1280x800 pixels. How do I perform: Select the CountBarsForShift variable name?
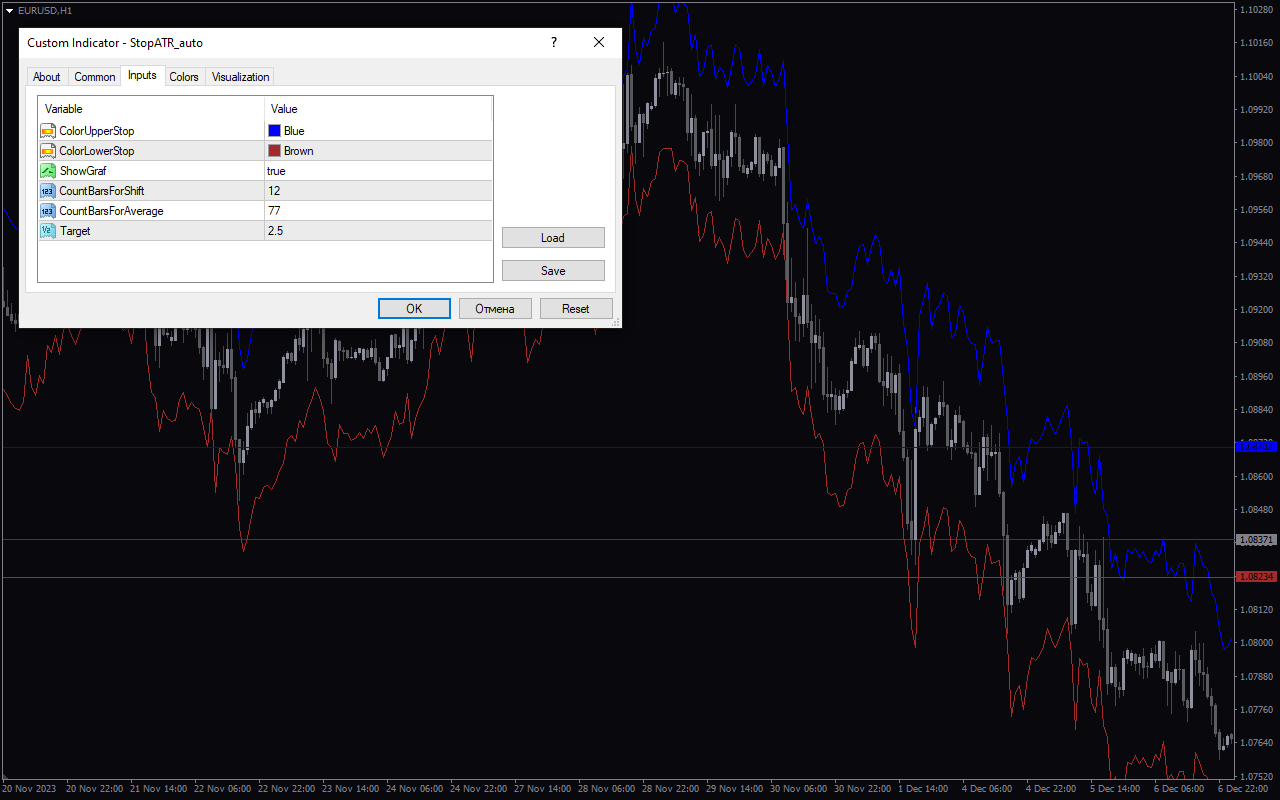tap(102, 191)
